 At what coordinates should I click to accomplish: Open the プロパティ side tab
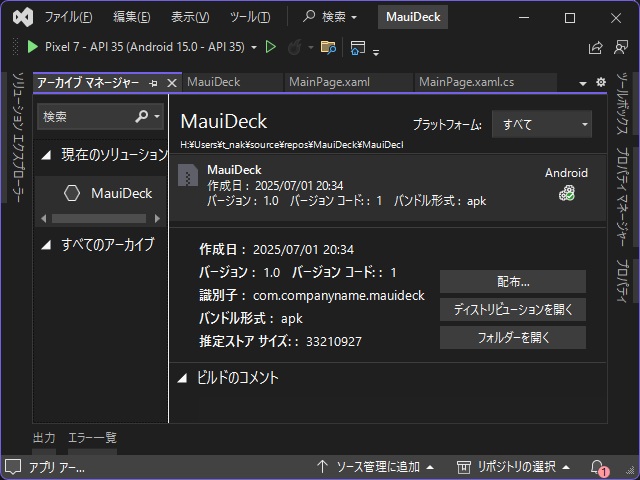[621, 281]
